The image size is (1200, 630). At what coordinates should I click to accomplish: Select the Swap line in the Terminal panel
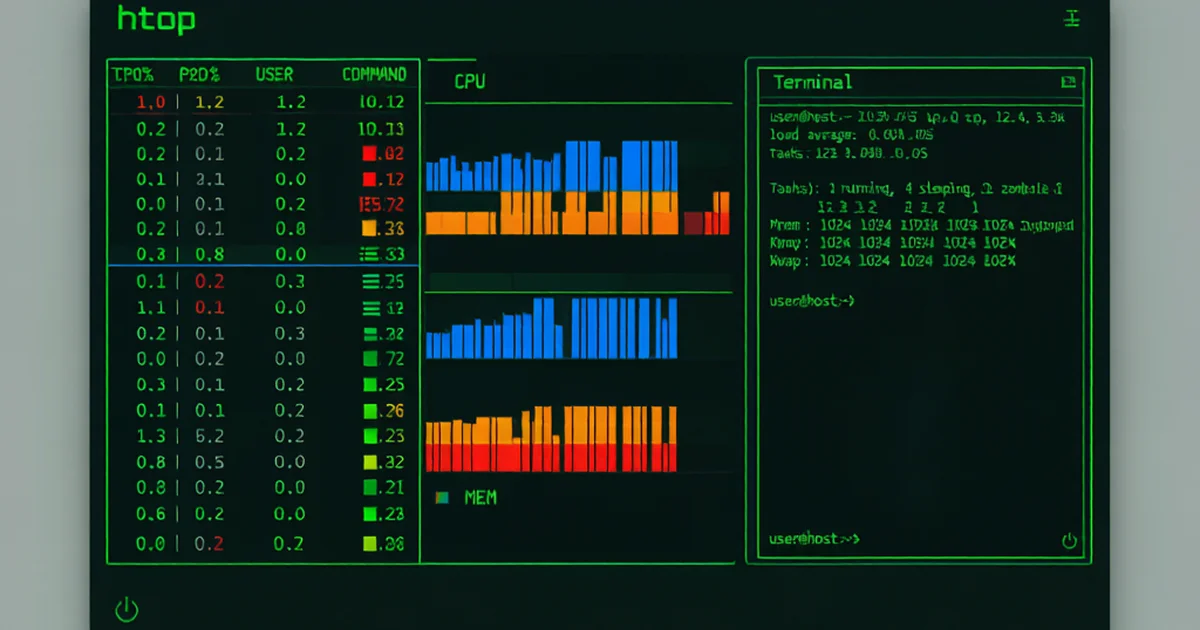click(892, 261)
